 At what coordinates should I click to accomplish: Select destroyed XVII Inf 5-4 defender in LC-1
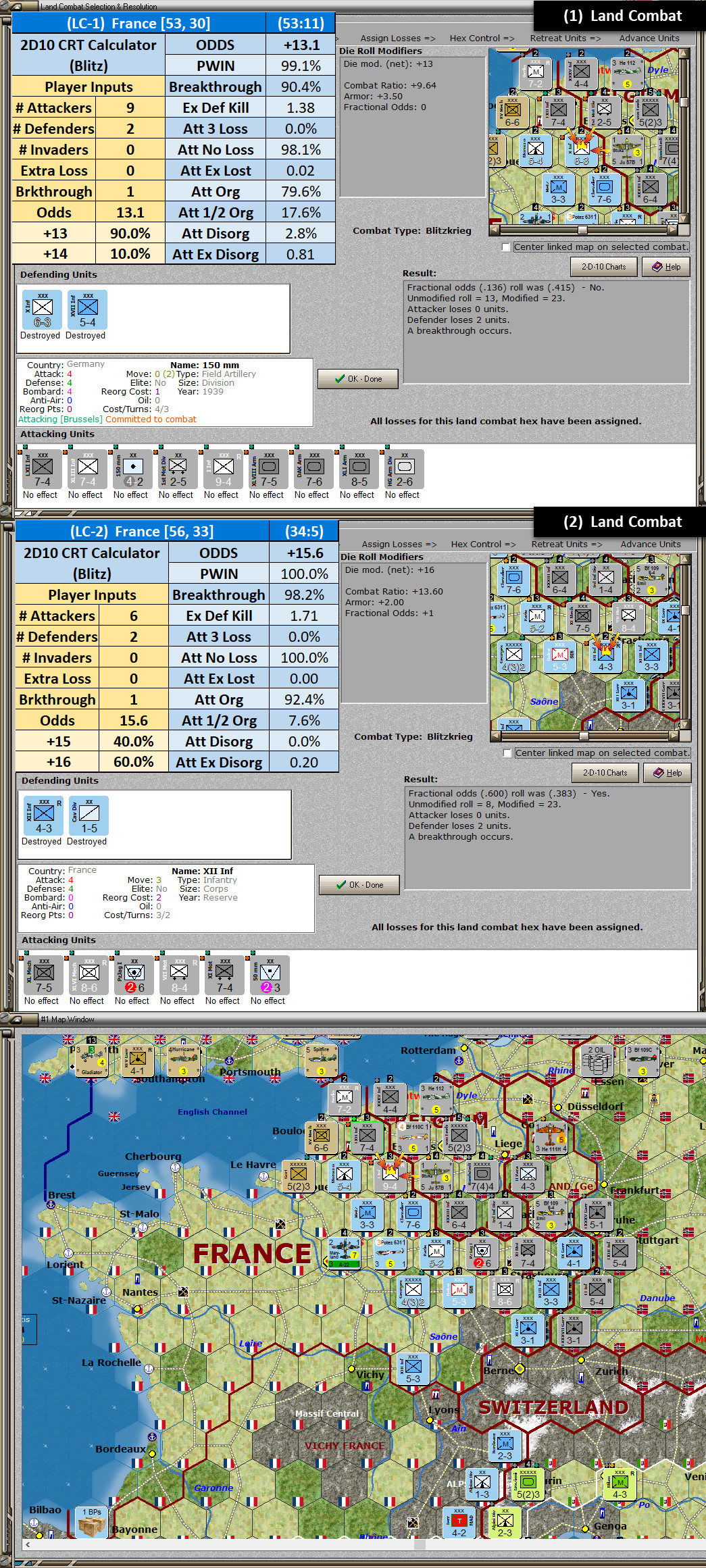click(87, 309)
